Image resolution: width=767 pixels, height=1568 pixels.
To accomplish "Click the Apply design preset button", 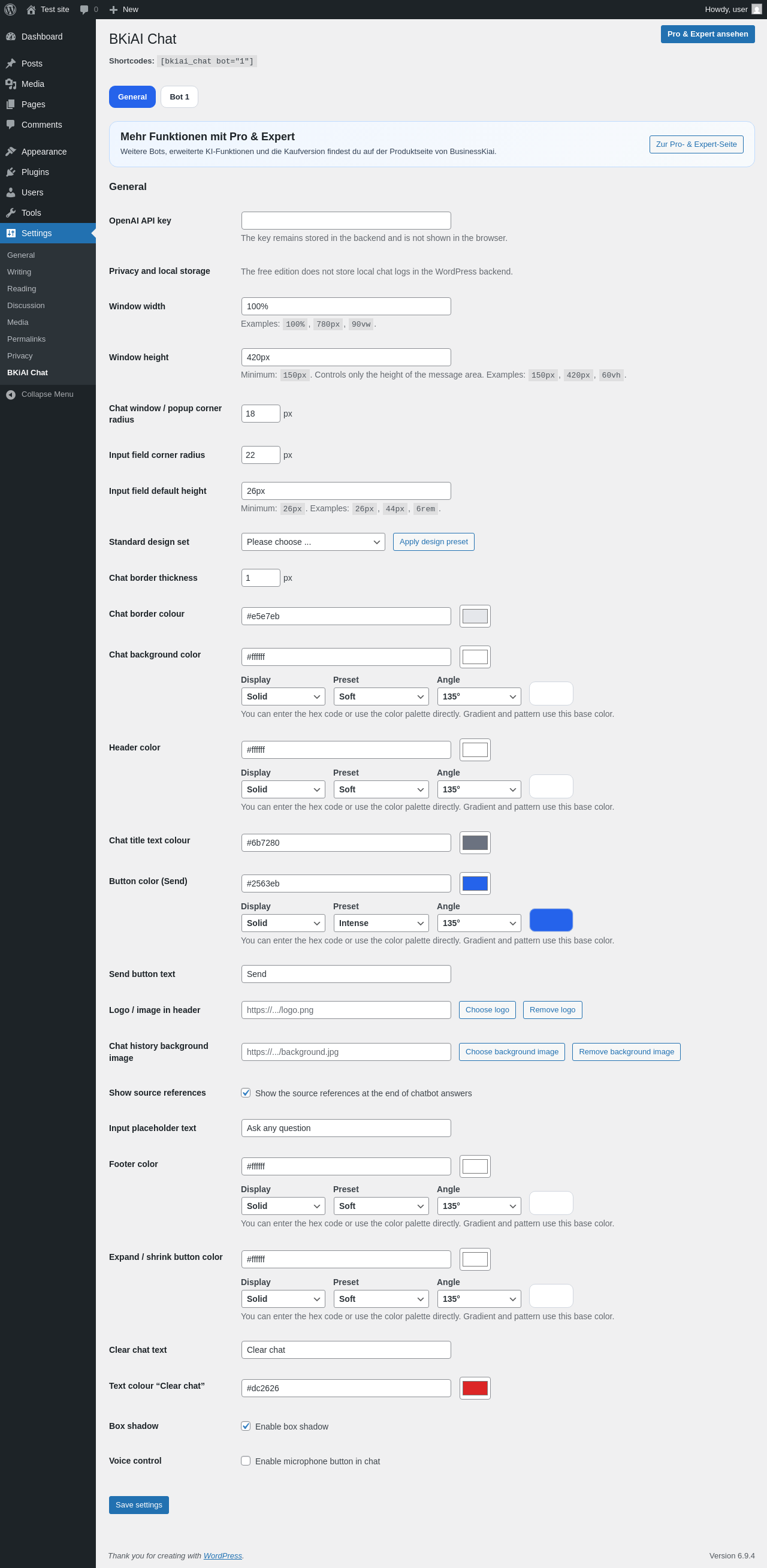I will click(x=433, y=542).
